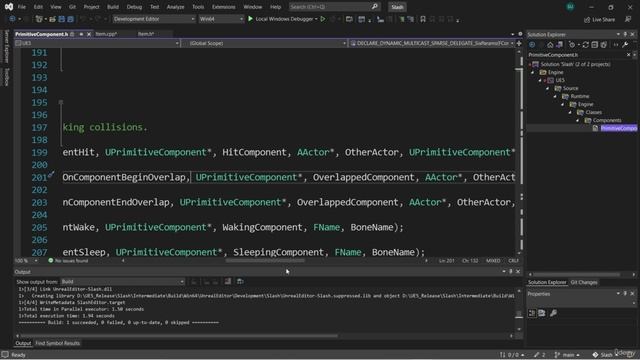Click the user account avatar
The image size is (640, 360).
570,7
